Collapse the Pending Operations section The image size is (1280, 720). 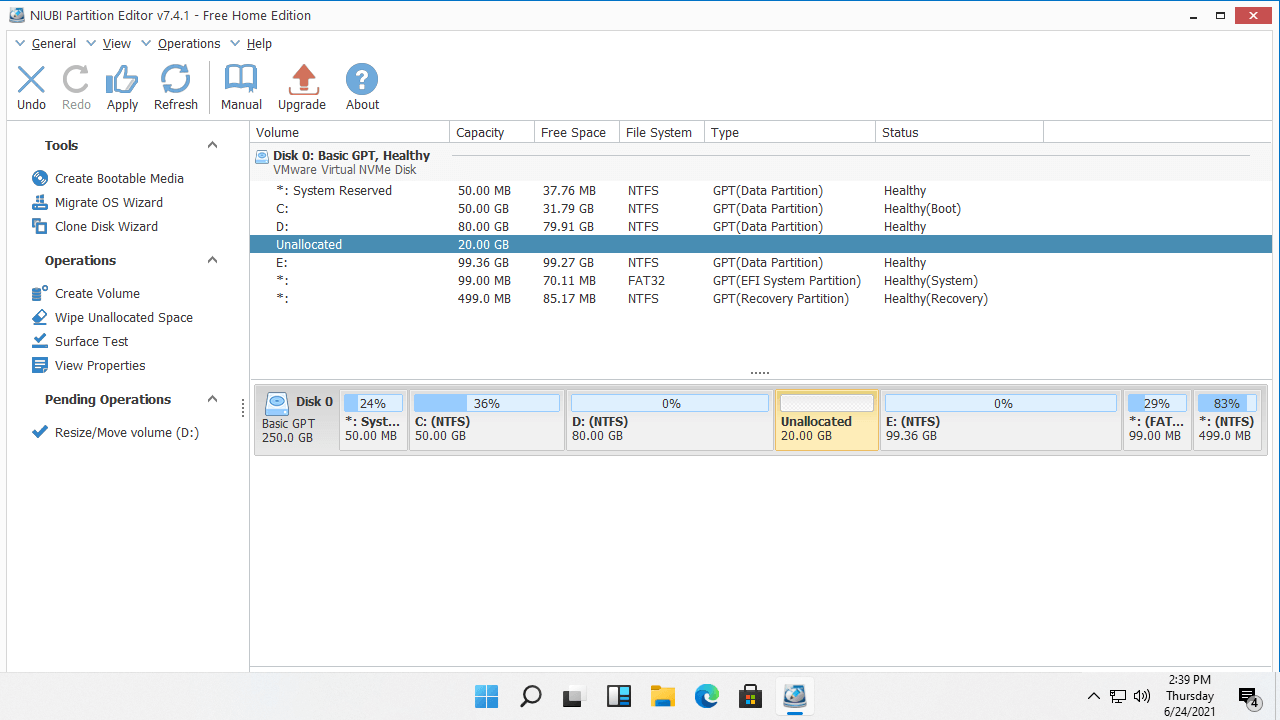click(212, 399)
